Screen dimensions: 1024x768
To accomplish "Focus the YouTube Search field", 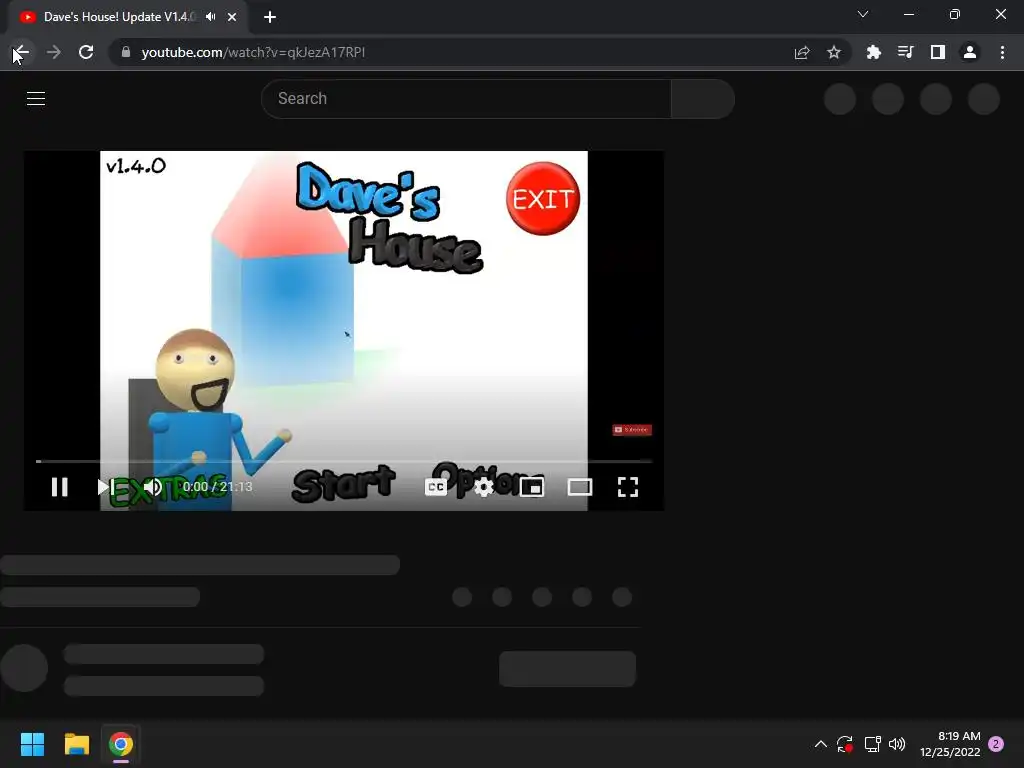I will pyautogui.click(x=466, y=99).
